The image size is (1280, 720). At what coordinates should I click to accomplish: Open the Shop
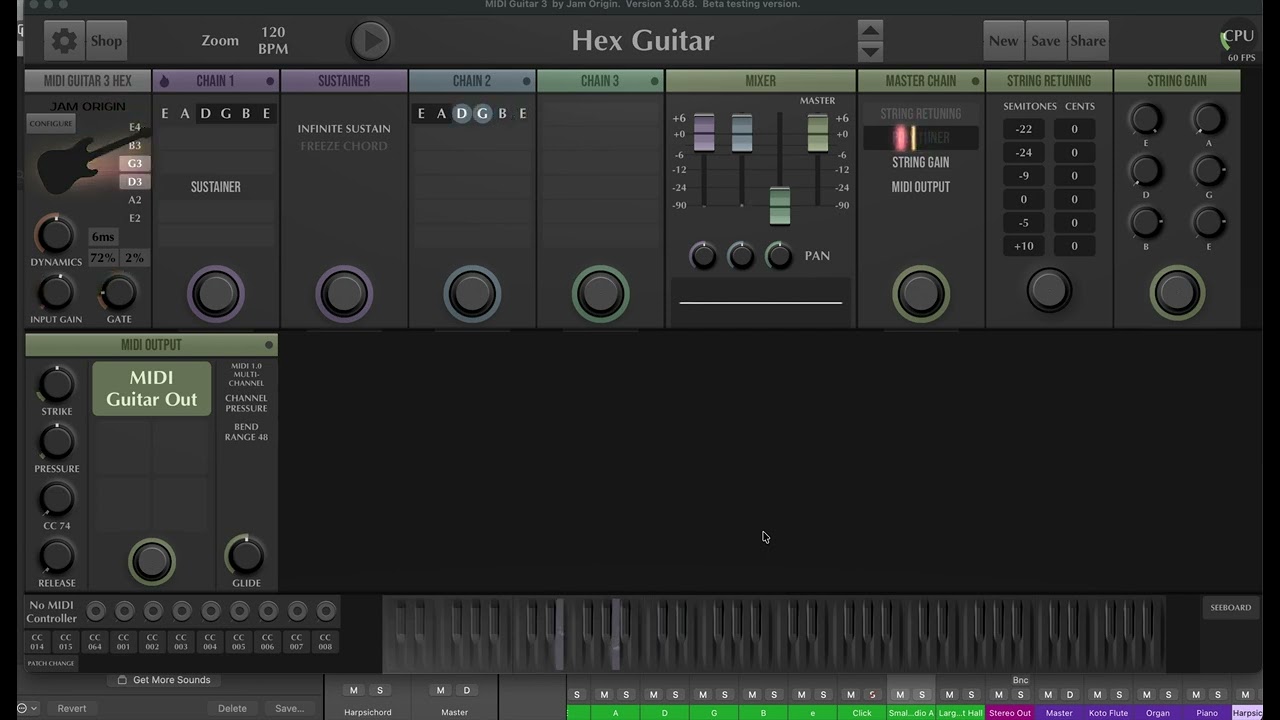tap(106, 41)
